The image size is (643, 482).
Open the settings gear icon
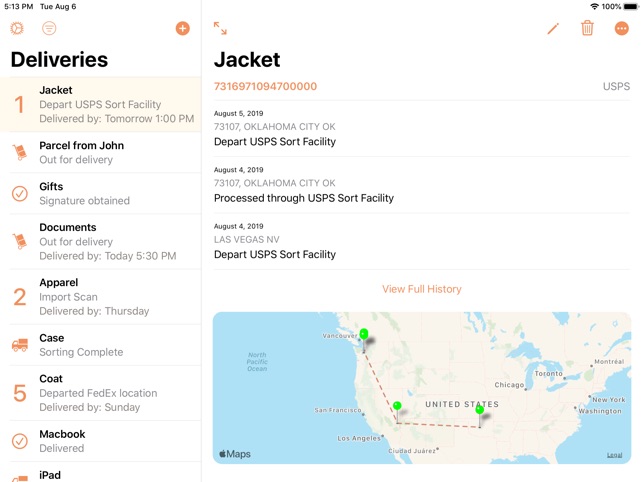17,28
